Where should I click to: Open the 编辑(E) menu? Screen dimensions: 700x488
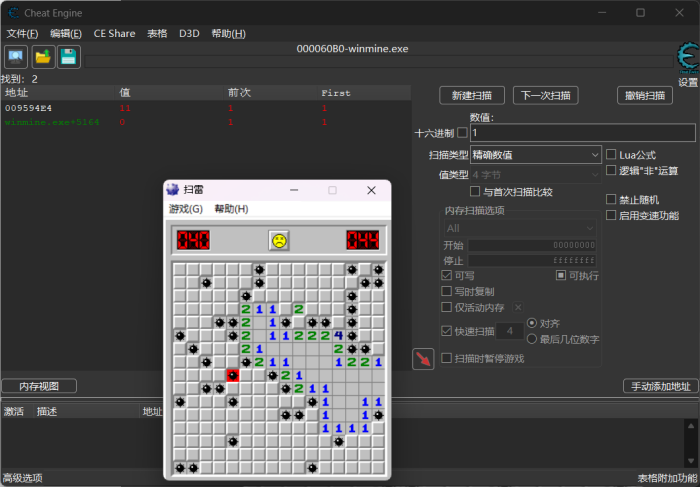(x=66, y=33)
